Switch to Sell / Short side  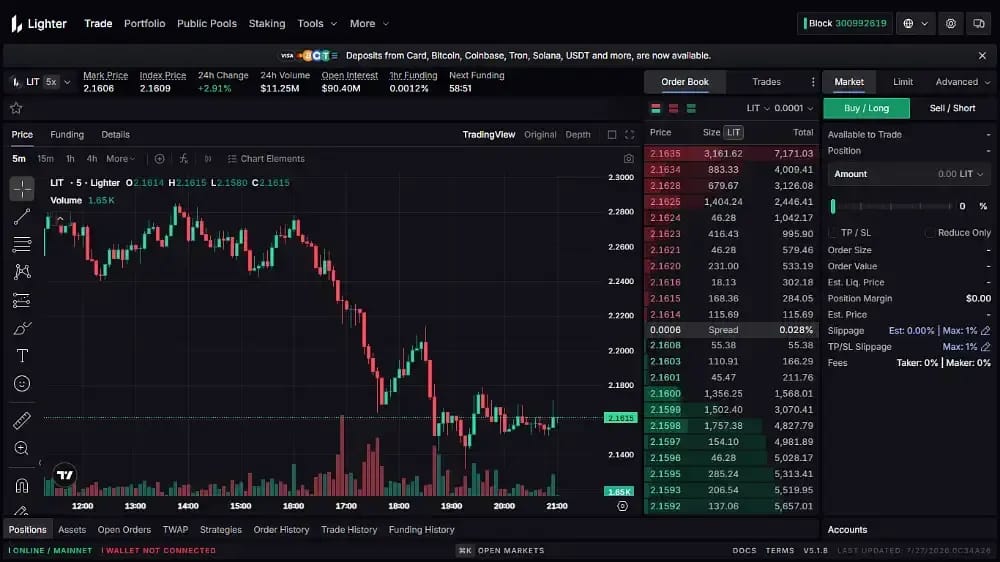[952, 108]
